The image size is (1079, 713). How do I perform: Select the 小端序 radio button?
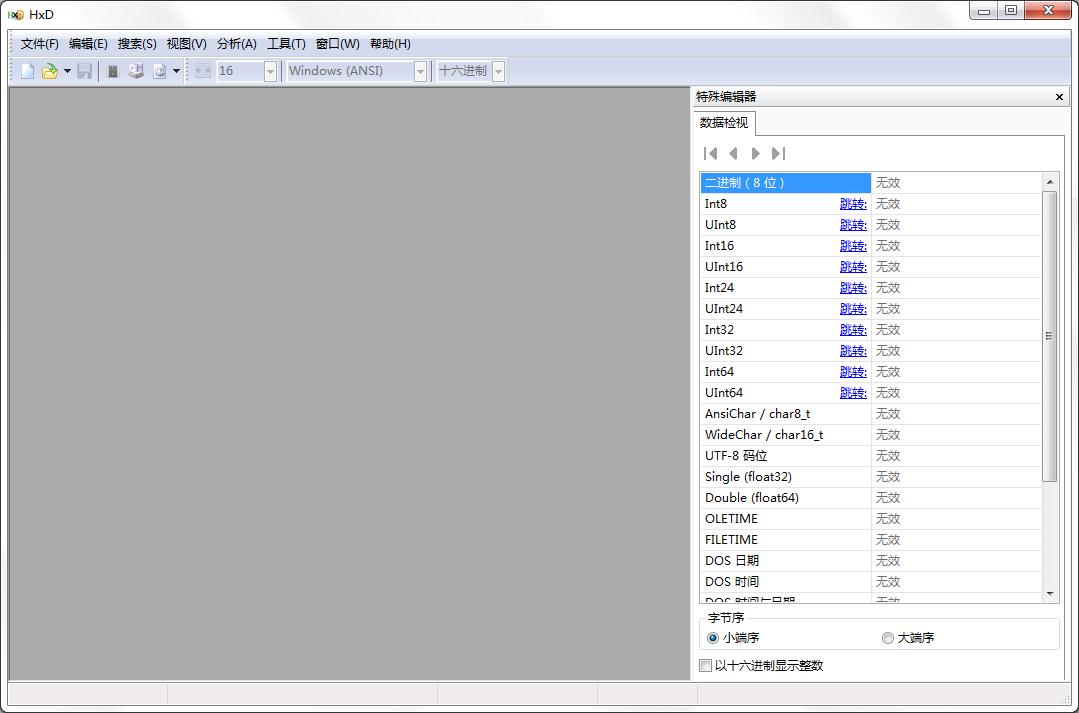click(709, 637)
